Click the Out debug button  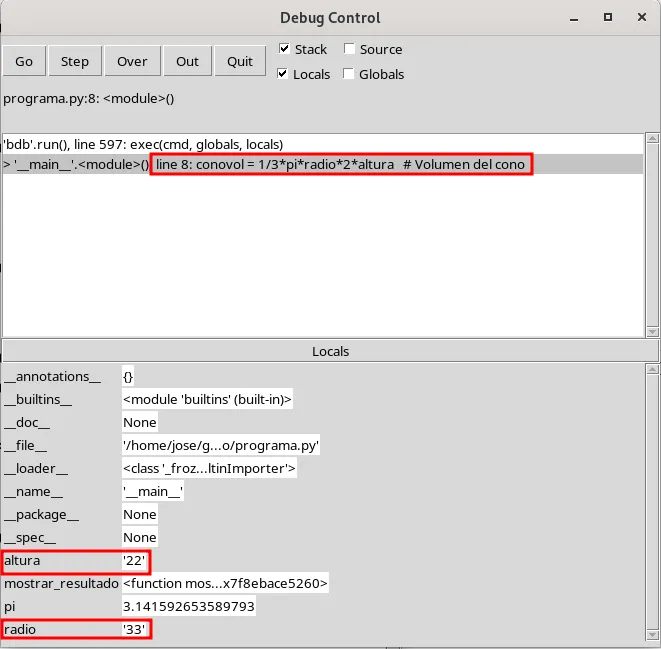pyautogui.click(x=188, y=62)
